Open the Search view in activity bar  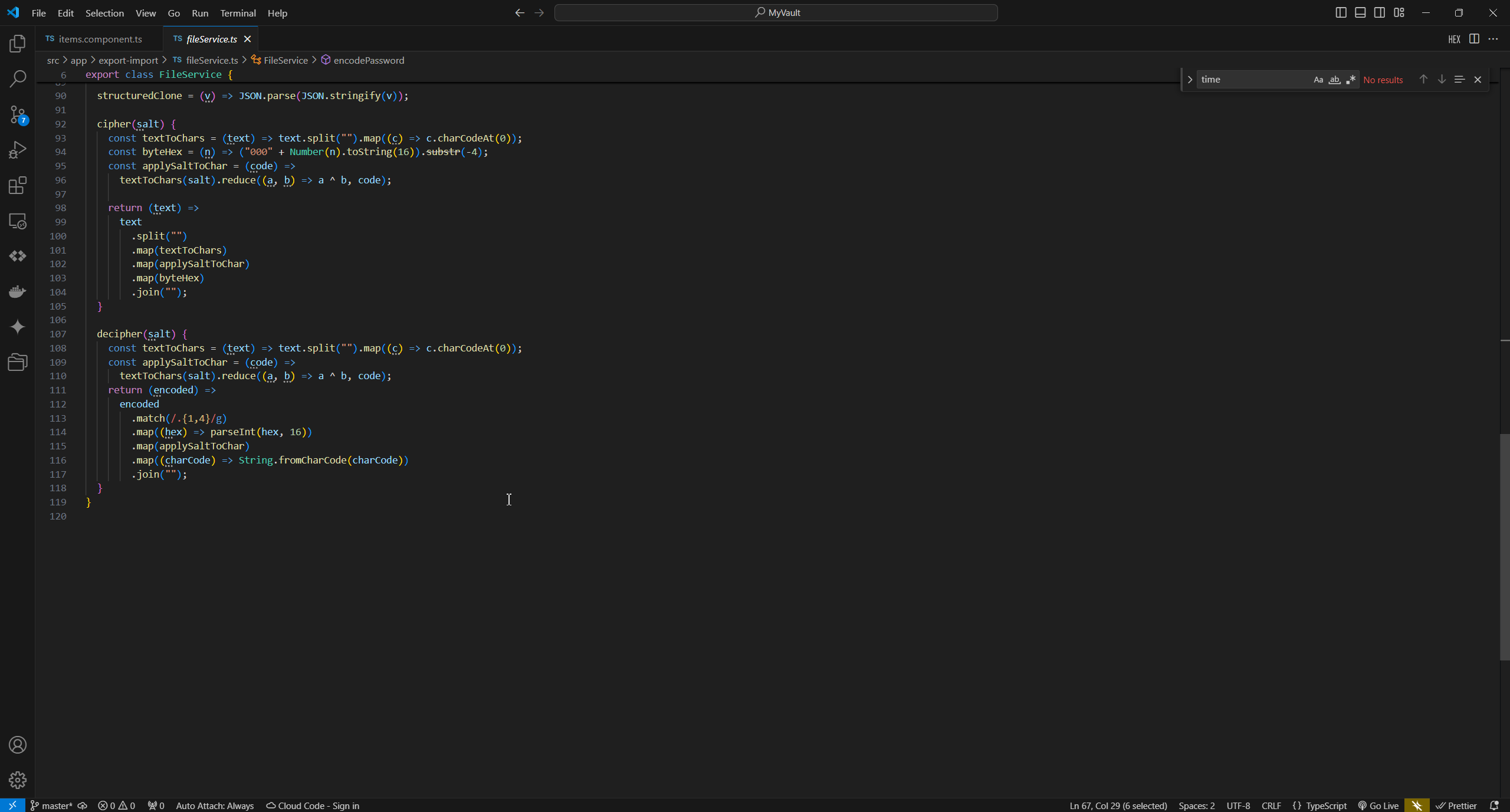tap(18, 79)
